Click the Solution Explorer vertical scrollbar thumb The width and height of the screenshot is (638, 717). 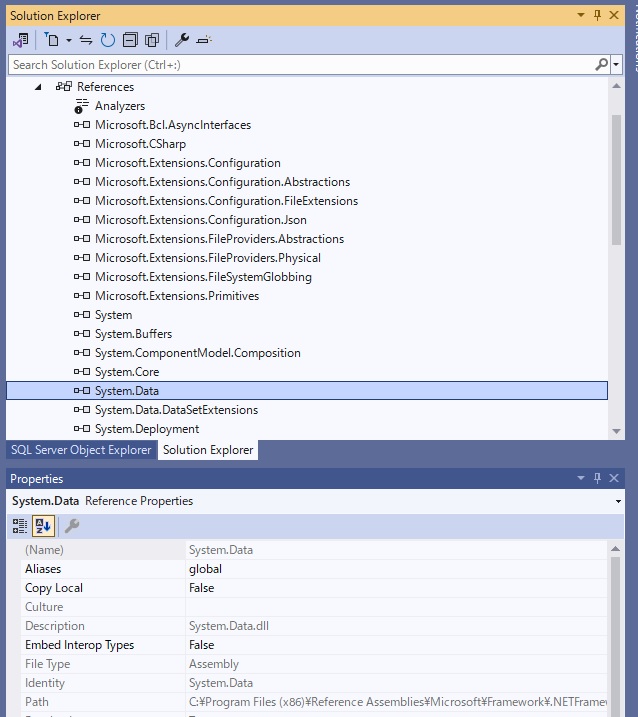click(x=617, y=180)
